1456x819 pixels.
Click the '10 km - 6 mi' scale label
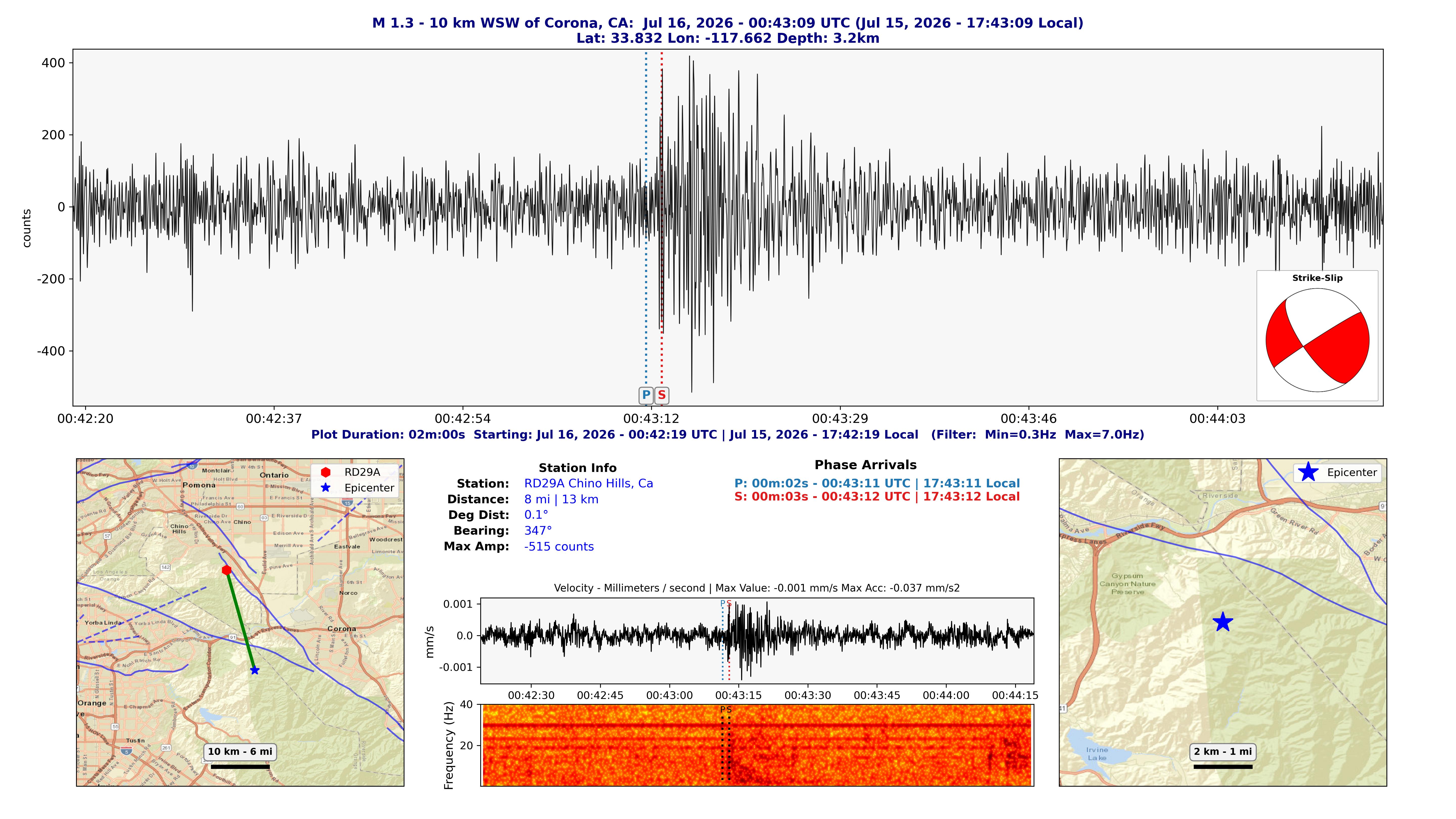pyautogui.click(x=240, y=752)
